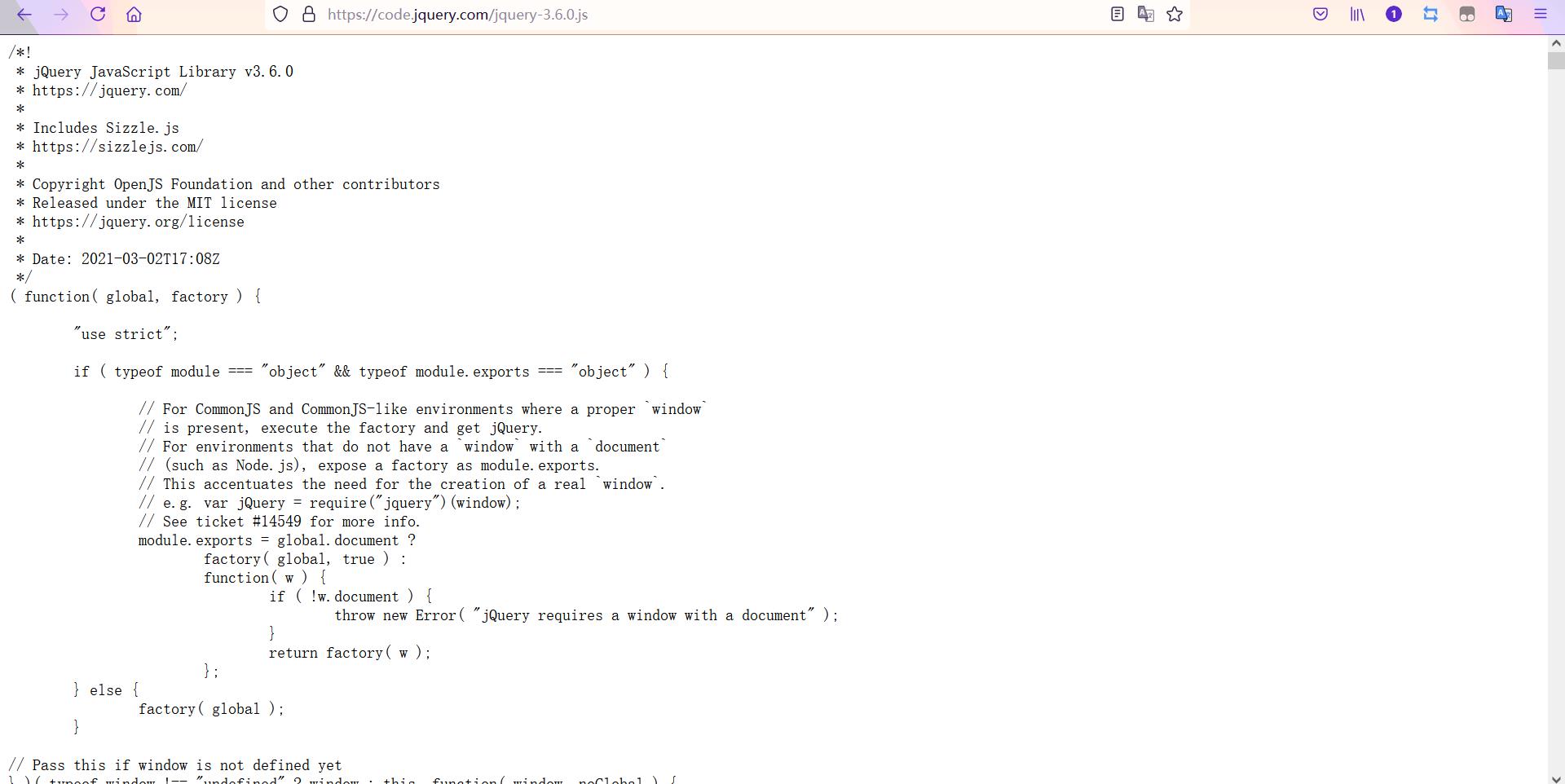Click the "Copyright OpenJS Foundation" line
This screenshot has height=784, width=1565.
(228, 184)
